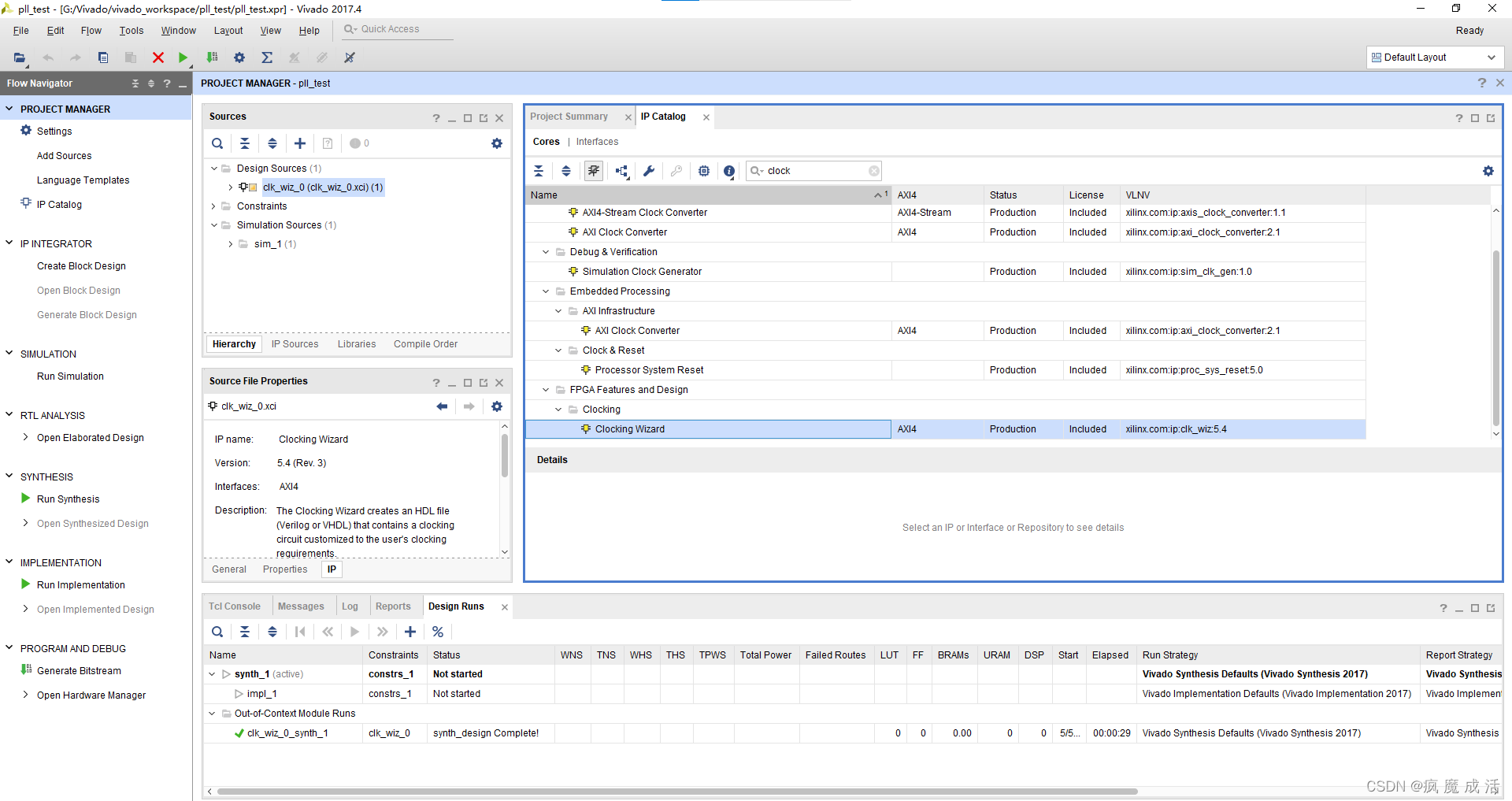Click the back arrow in Source File Properties
This screenshot has width=1512, height=801.
442,406
